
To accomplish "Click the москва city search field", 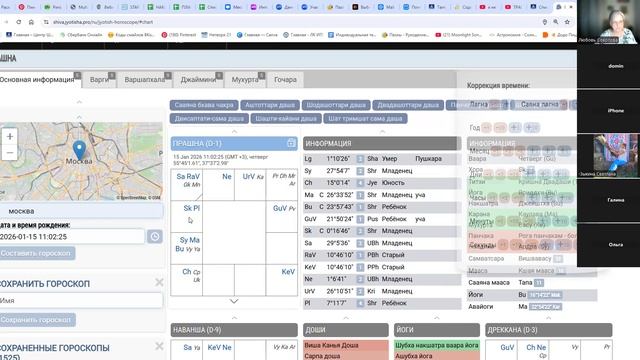I will click(x=81, y=211).
